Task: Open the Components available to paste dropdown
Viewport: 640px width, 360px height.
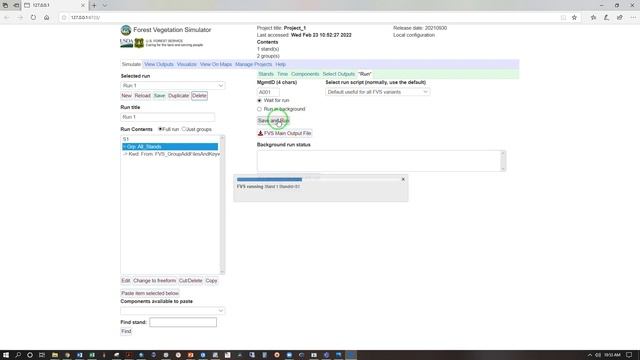Action: click(x=173, y=311)
